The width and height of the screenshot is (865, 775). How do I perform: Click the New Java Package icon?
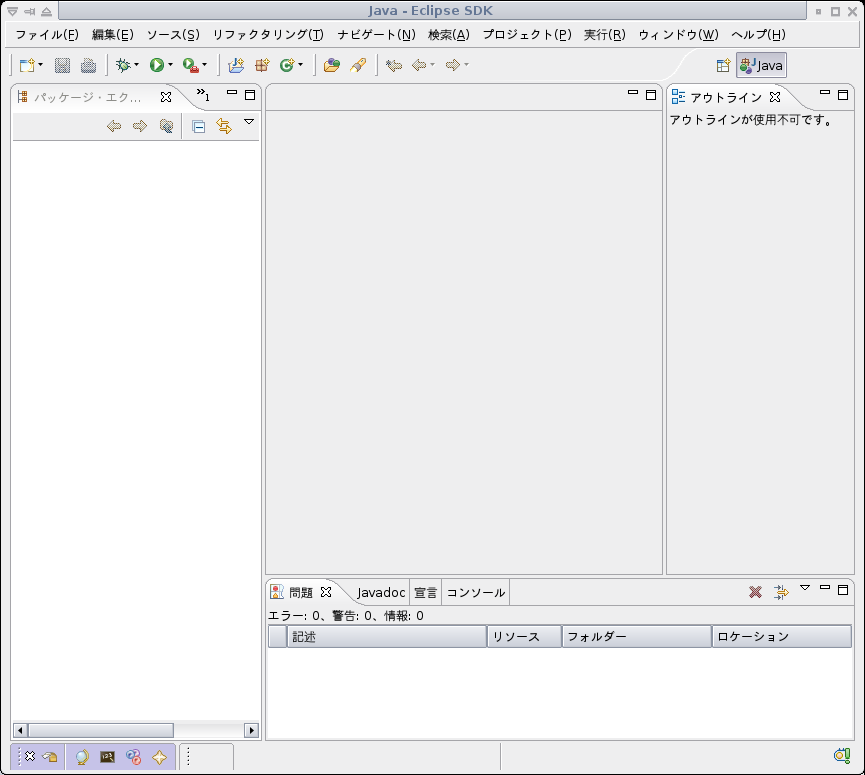coord(262,65)
